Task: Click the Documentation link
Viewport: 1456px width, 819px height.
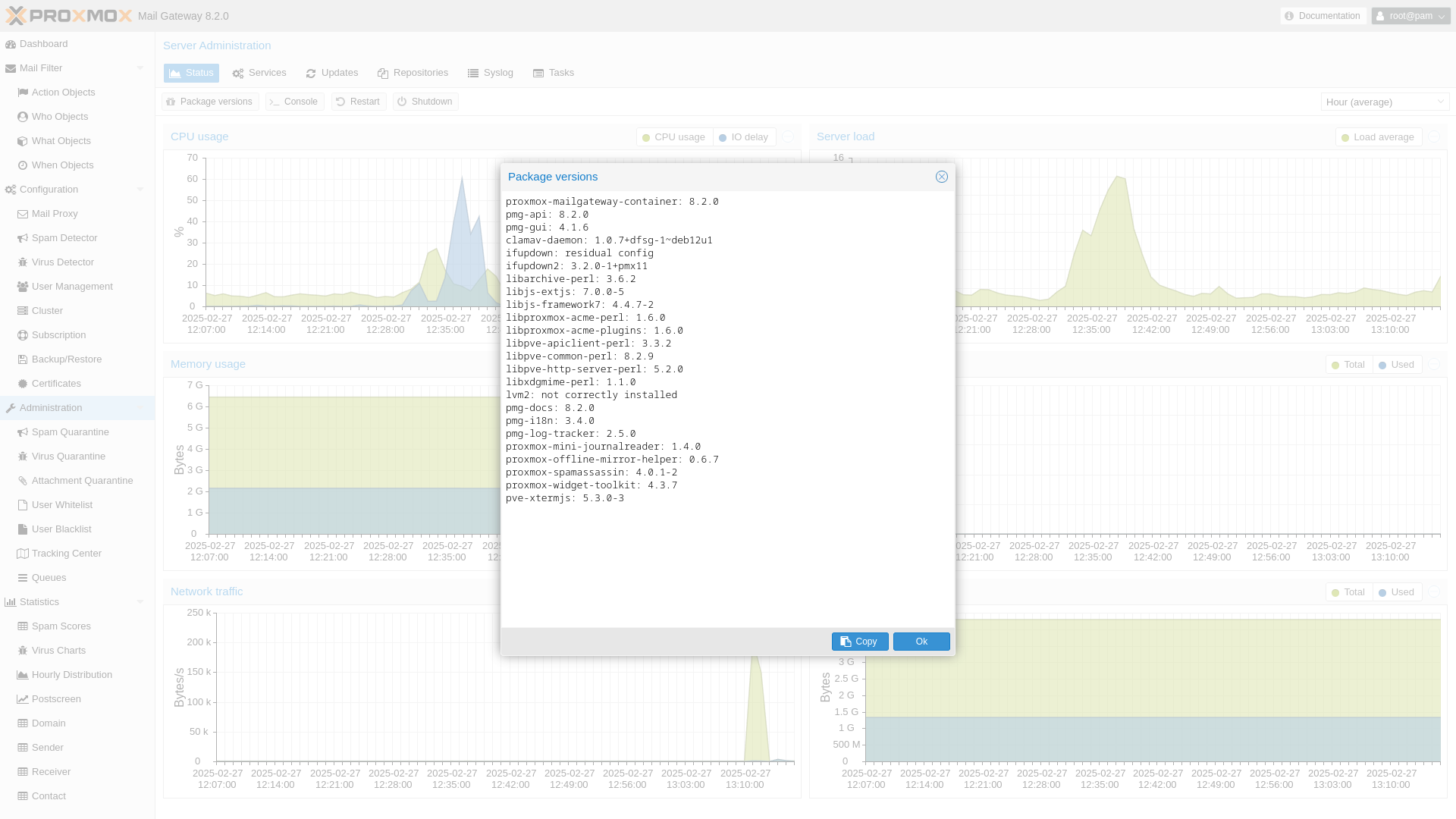Action: point(1323,16)
